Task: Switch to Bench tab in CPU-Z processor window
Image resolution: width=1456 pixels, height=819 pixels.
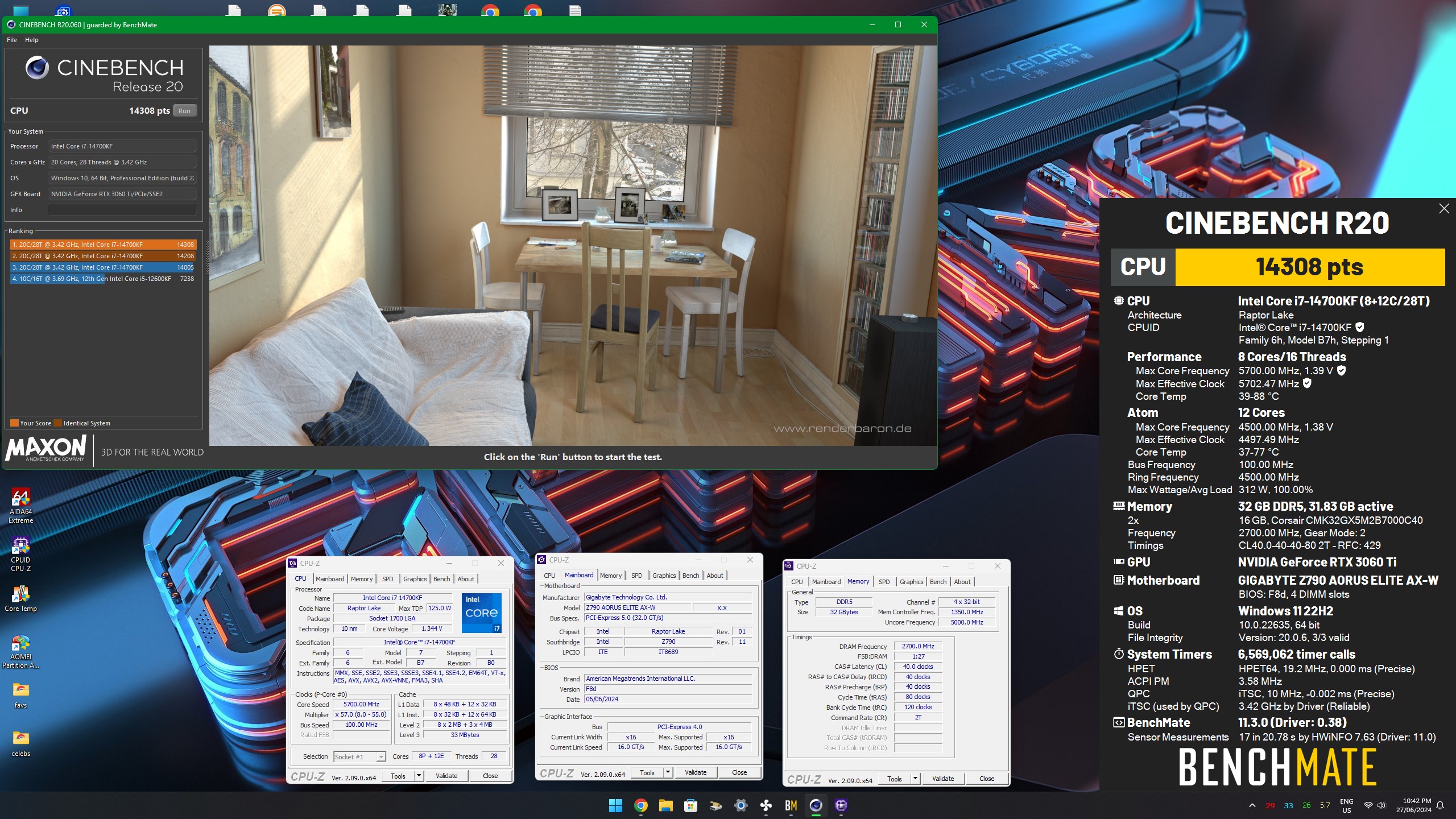Action: [x=441, y=579]
